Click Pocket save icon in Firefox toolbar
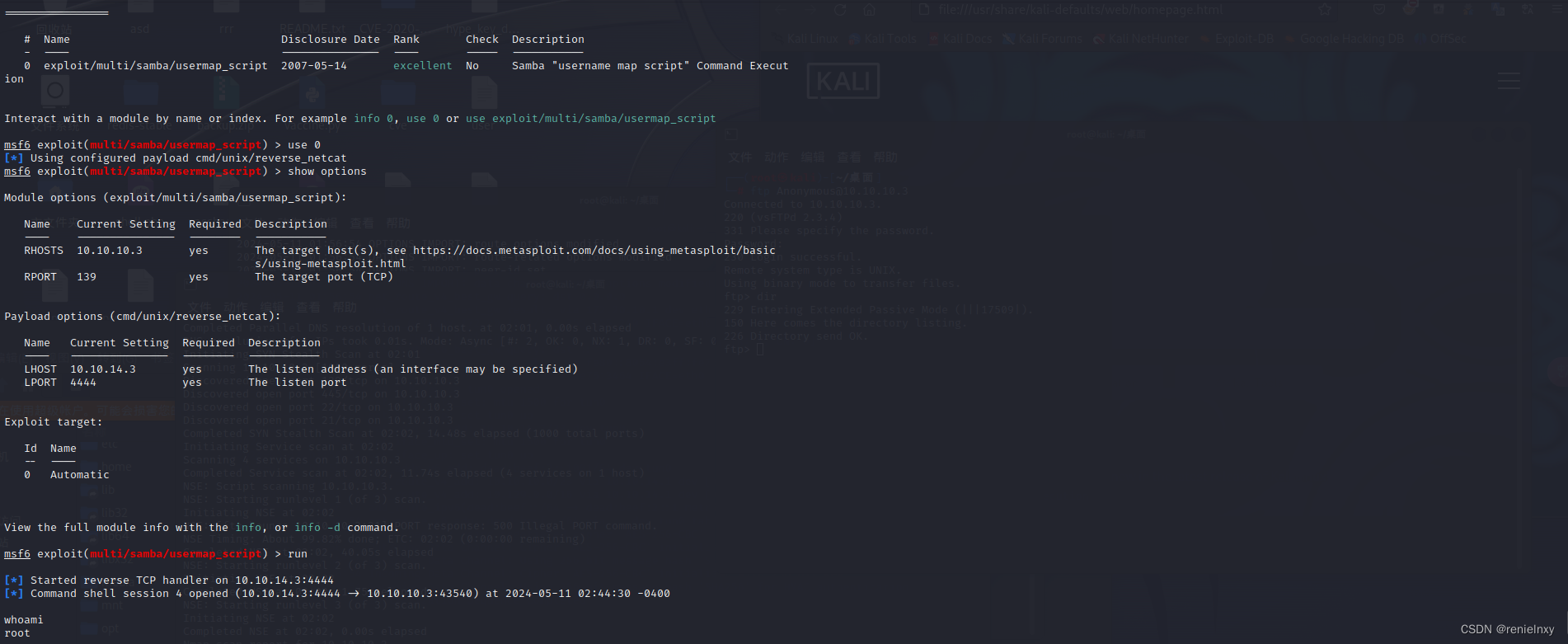The height and width of the screenshot is (644, 1568). tap(1380, 10)
